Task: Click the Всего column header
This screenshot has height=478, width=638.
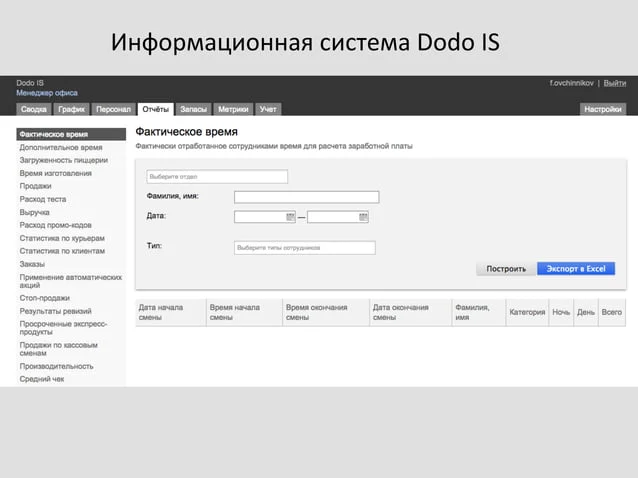Action: [612, 312]
